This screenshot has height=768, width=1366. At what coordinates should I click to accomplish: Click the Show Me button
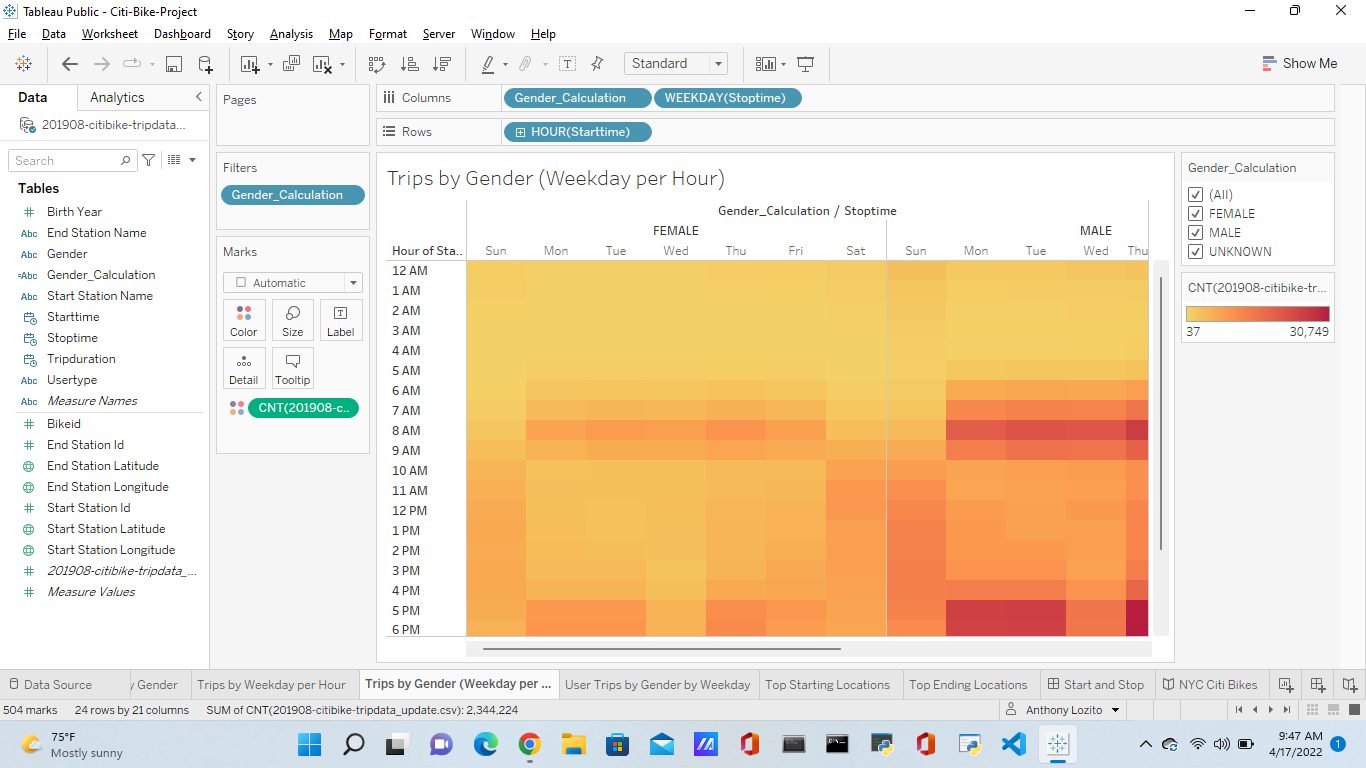tap(1299, 63)
